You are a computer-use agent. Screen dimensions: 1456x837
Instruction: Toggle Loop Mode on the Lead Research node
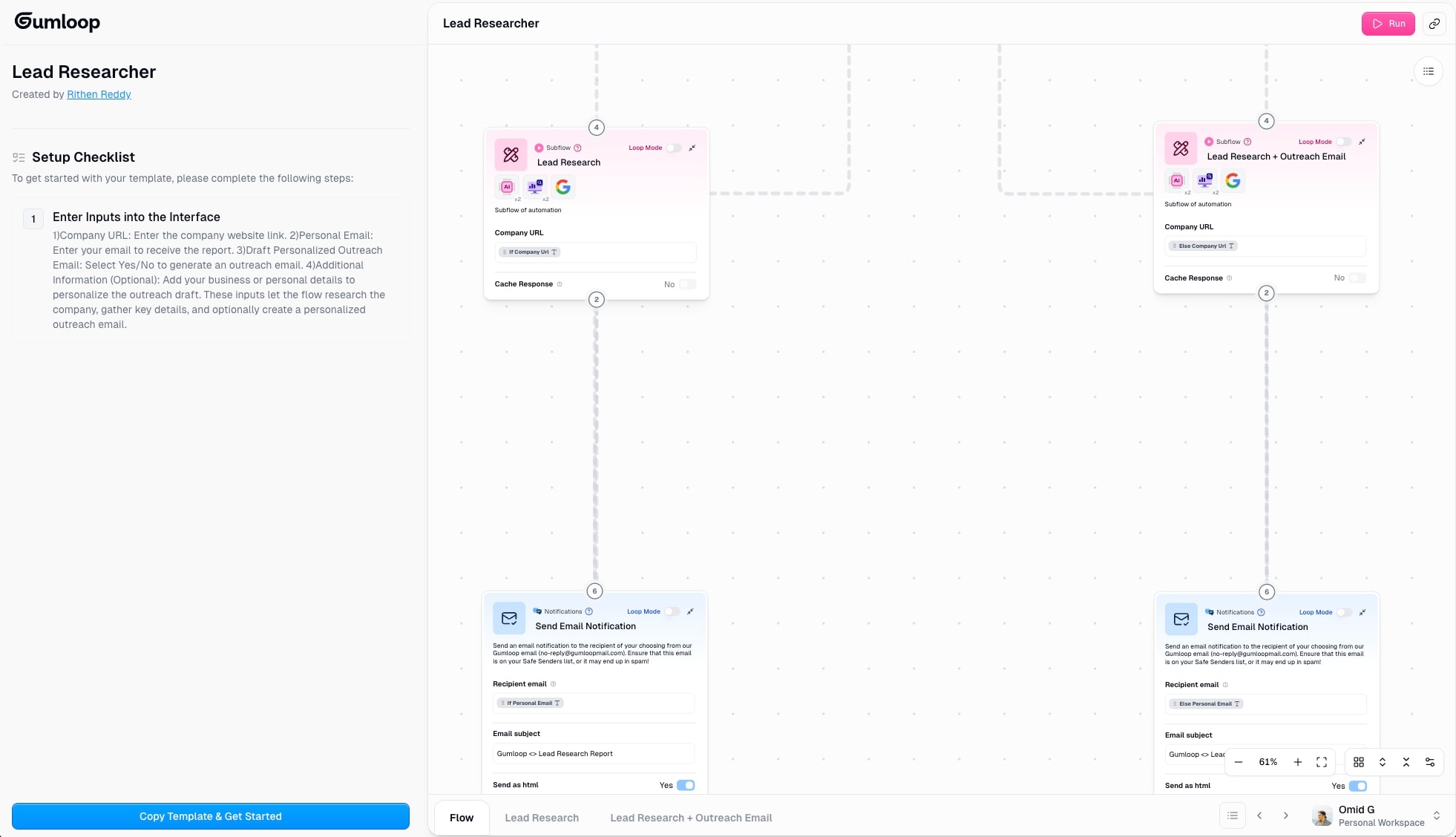(x=673, y=148)
